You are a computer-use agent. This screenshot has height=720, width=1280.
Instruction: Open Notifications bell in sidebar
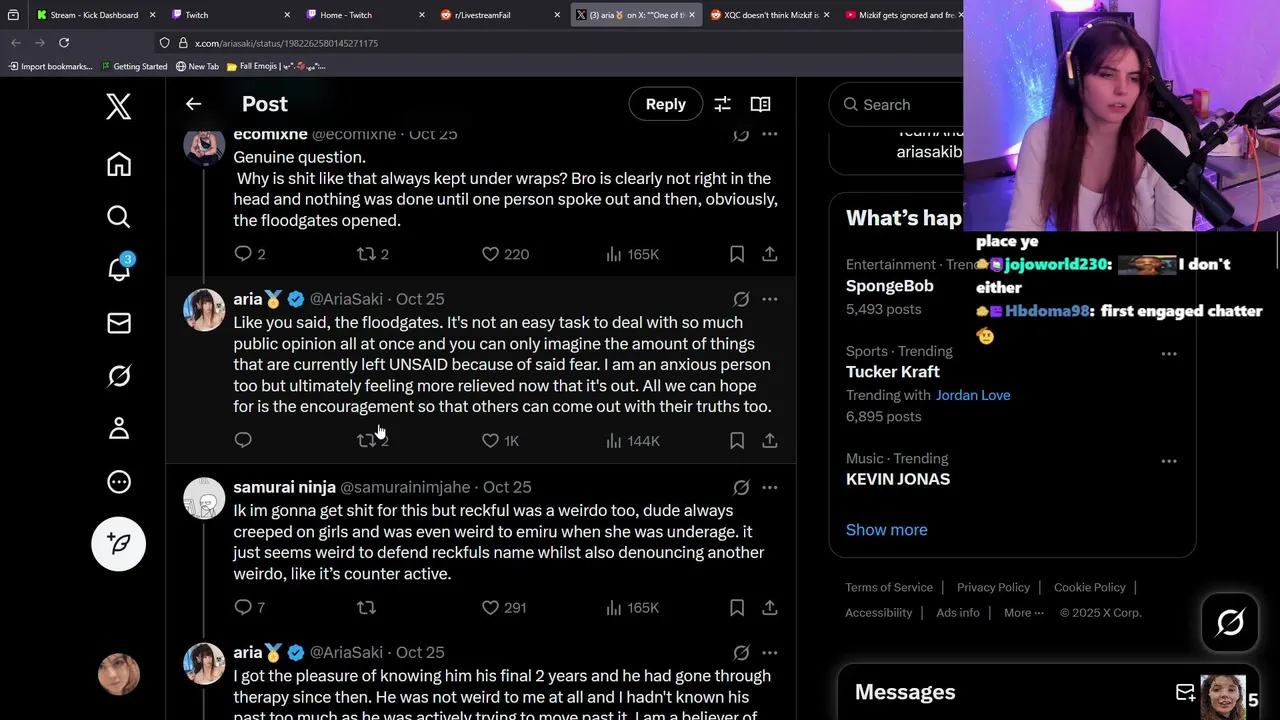(119, 268)
